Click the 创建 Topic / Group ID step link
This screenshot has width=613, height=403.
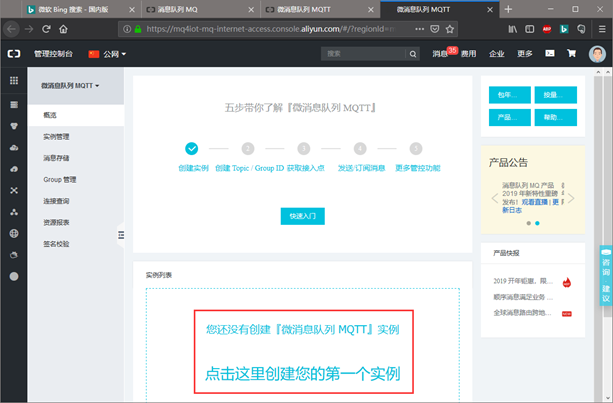click(x=249, y=168)
